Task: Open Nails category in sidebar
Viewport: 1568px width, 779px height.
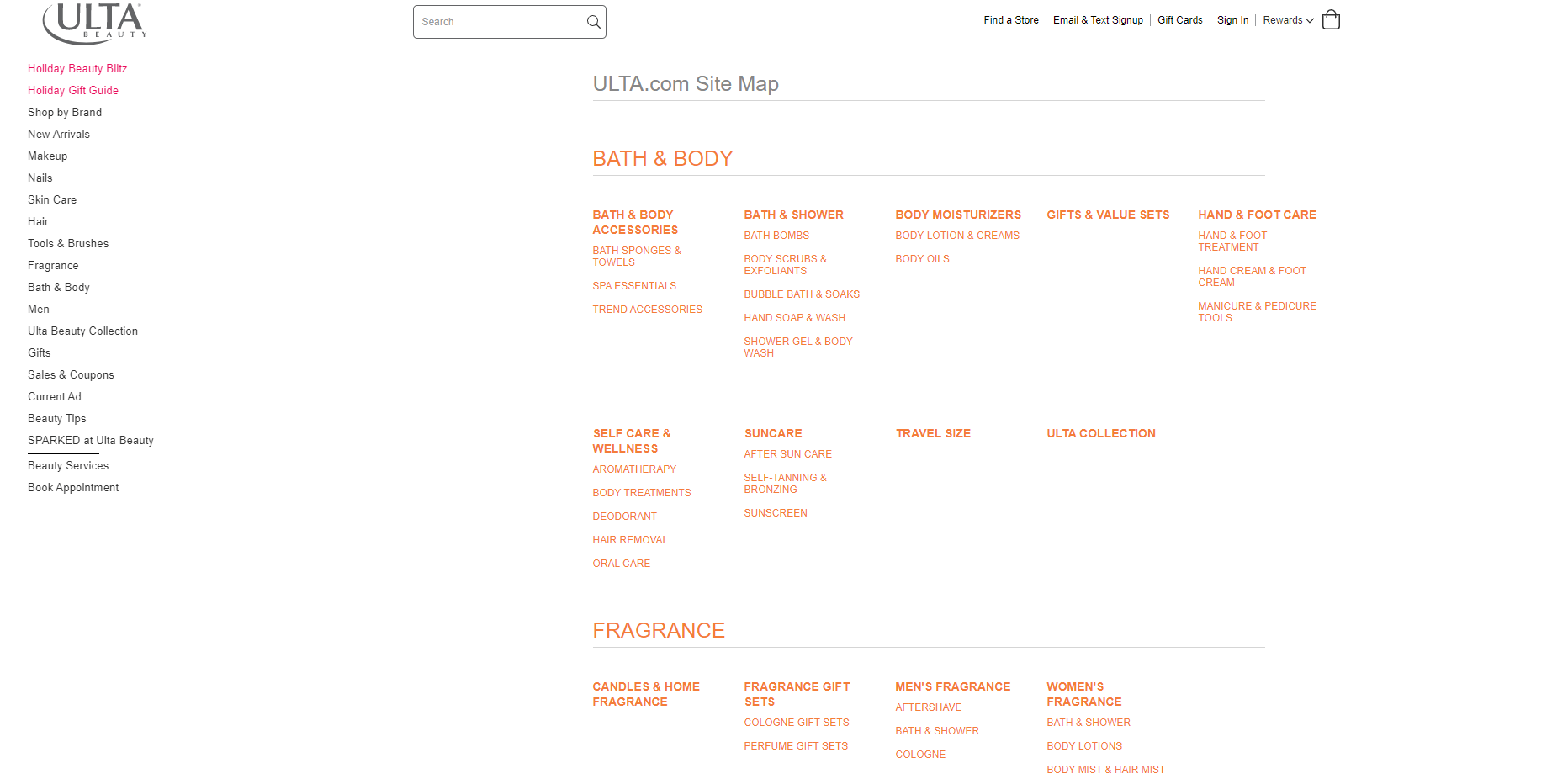Action: [40, 178]
